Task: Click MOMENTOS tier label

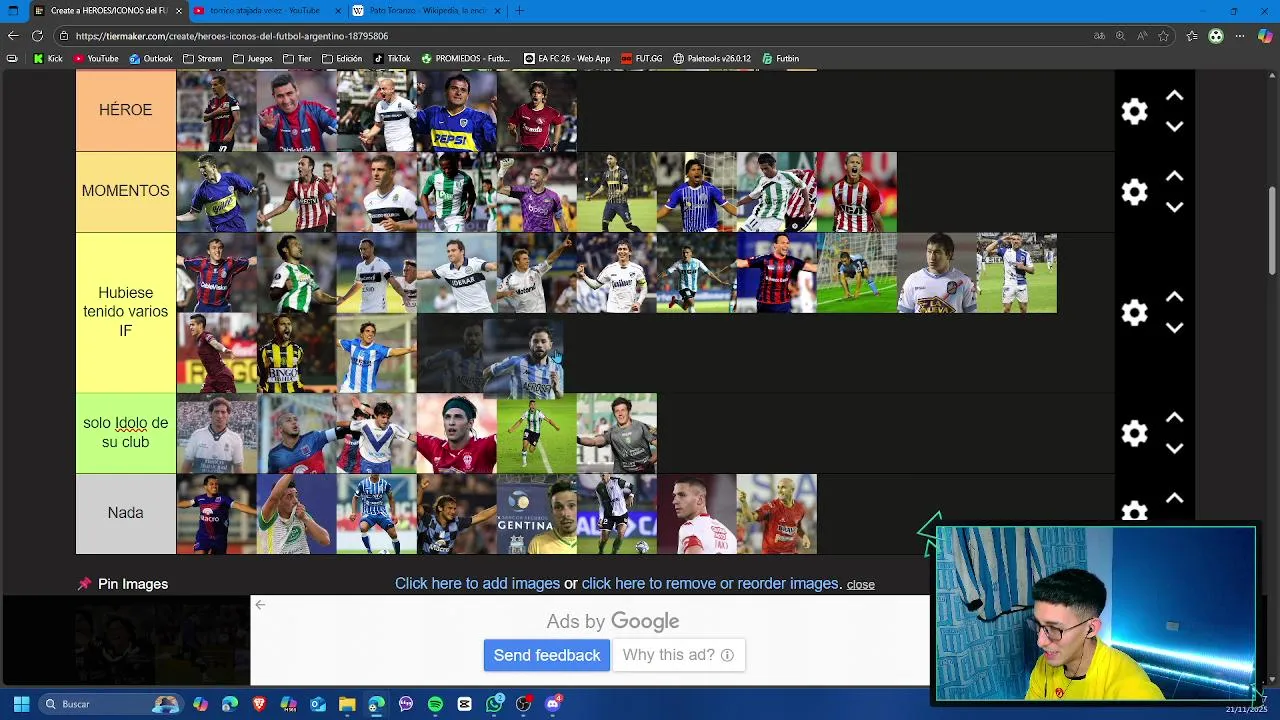Action: click(x=126, y=191)
